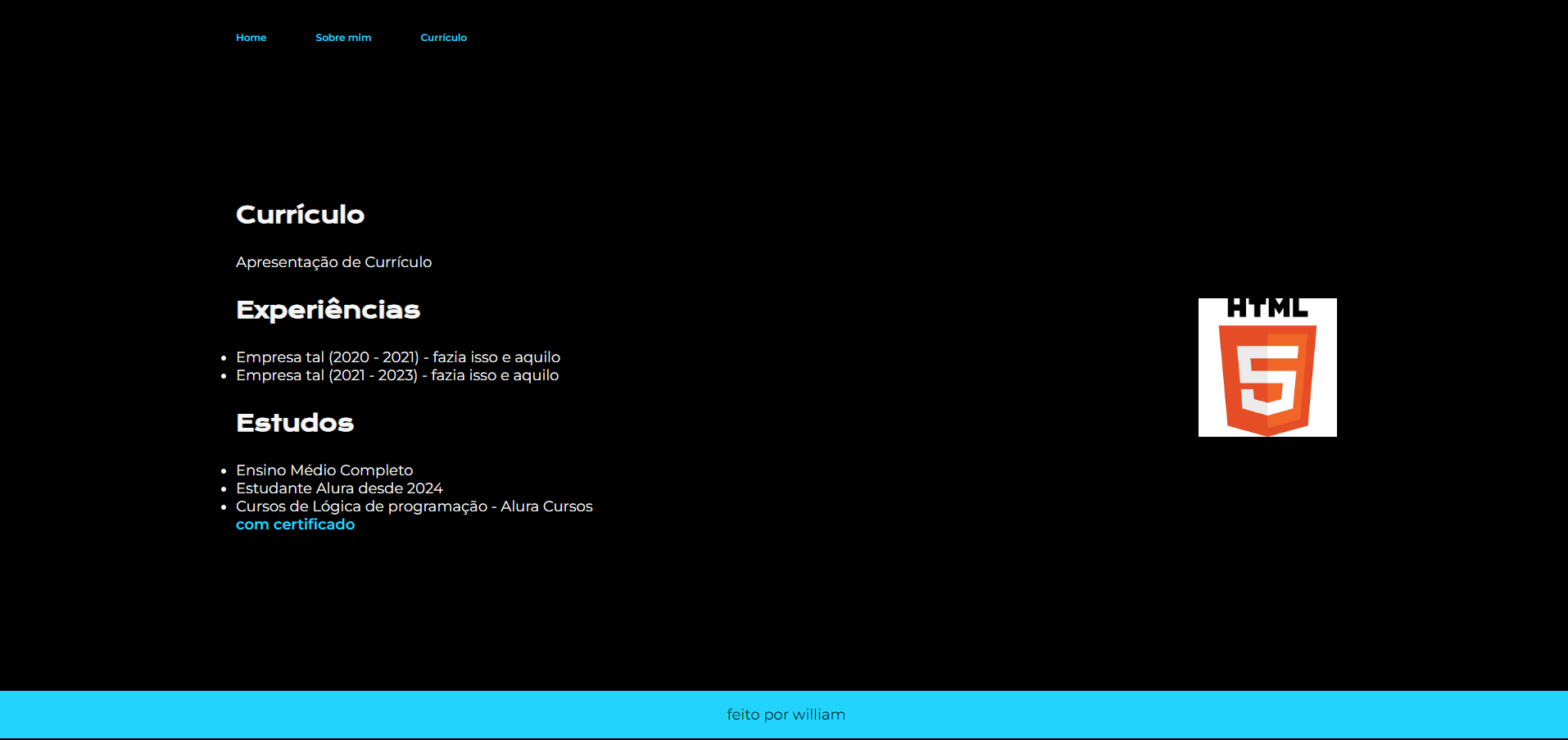Open the 'com certificado' link
The width and height of the screenshot is (1568, 740).
[295, 524]
